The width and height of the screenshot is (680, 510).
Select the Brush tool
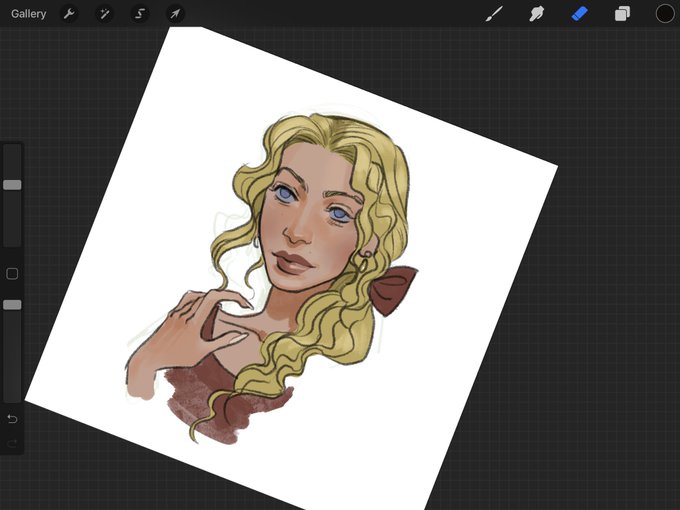tap(494, 14)
